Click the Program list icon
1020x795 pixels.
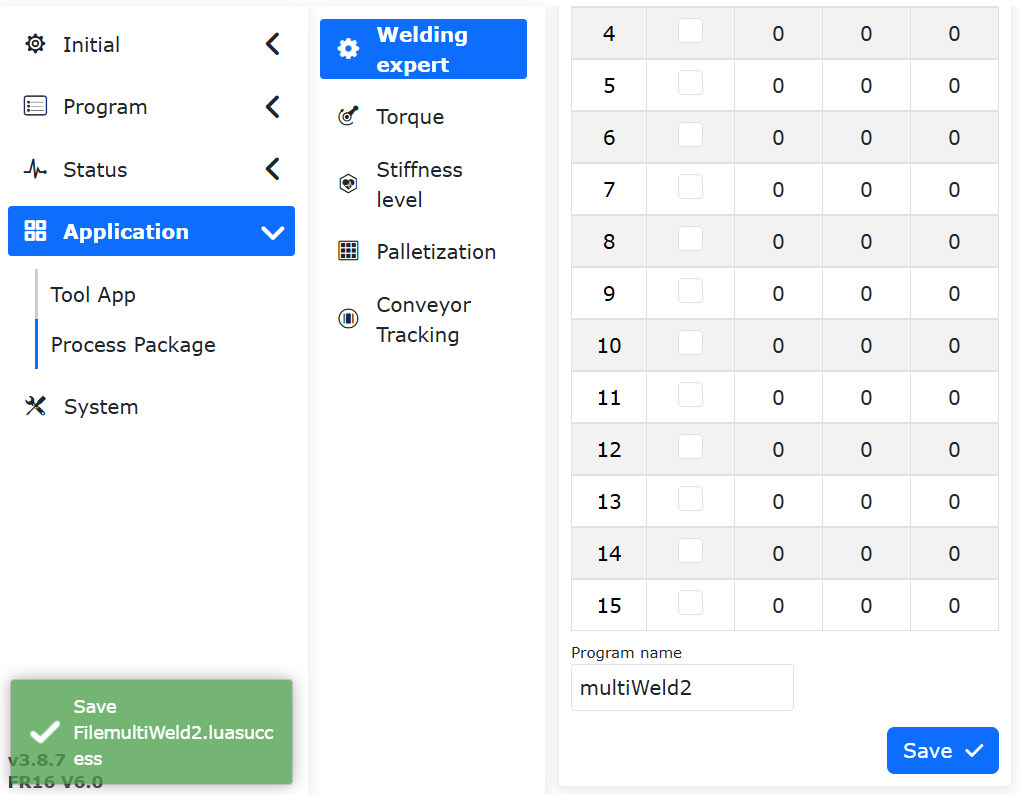click(35, 106)
